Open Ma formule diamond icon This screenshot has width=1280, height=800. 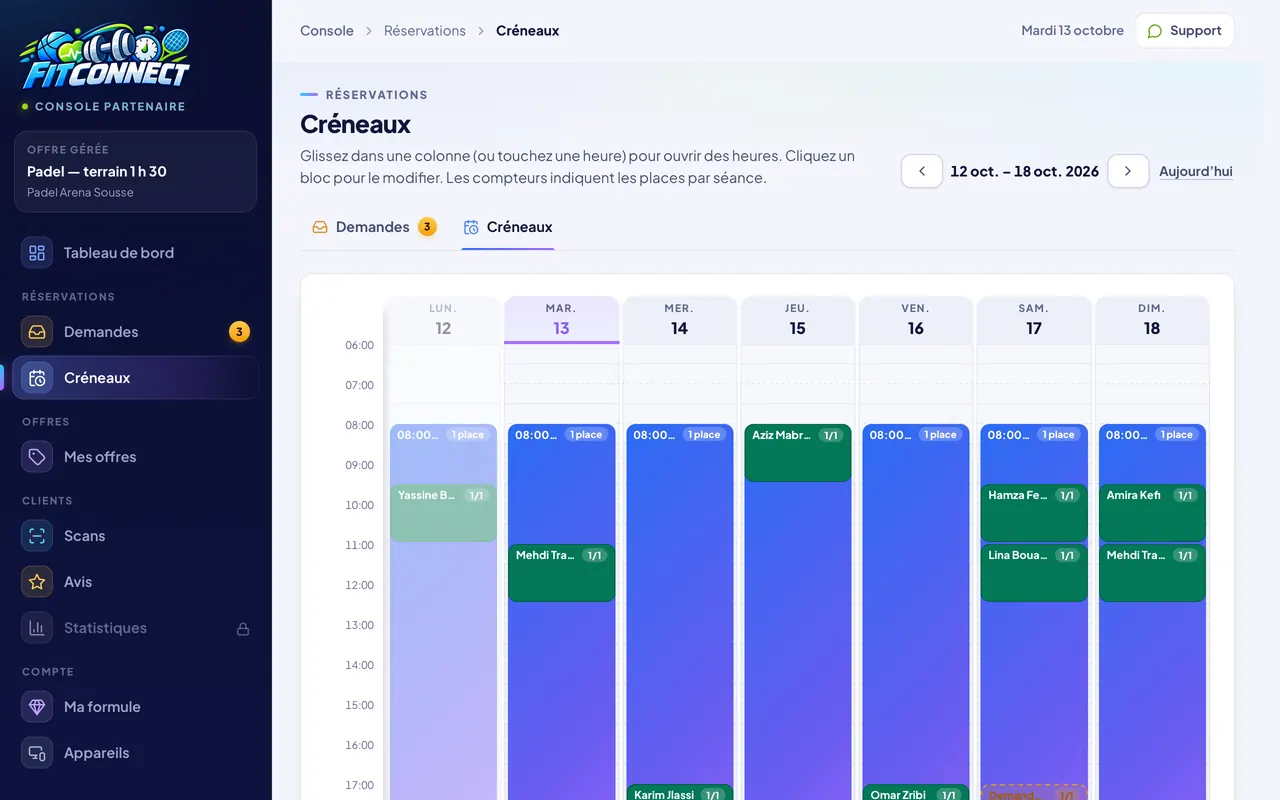point(37,707)
